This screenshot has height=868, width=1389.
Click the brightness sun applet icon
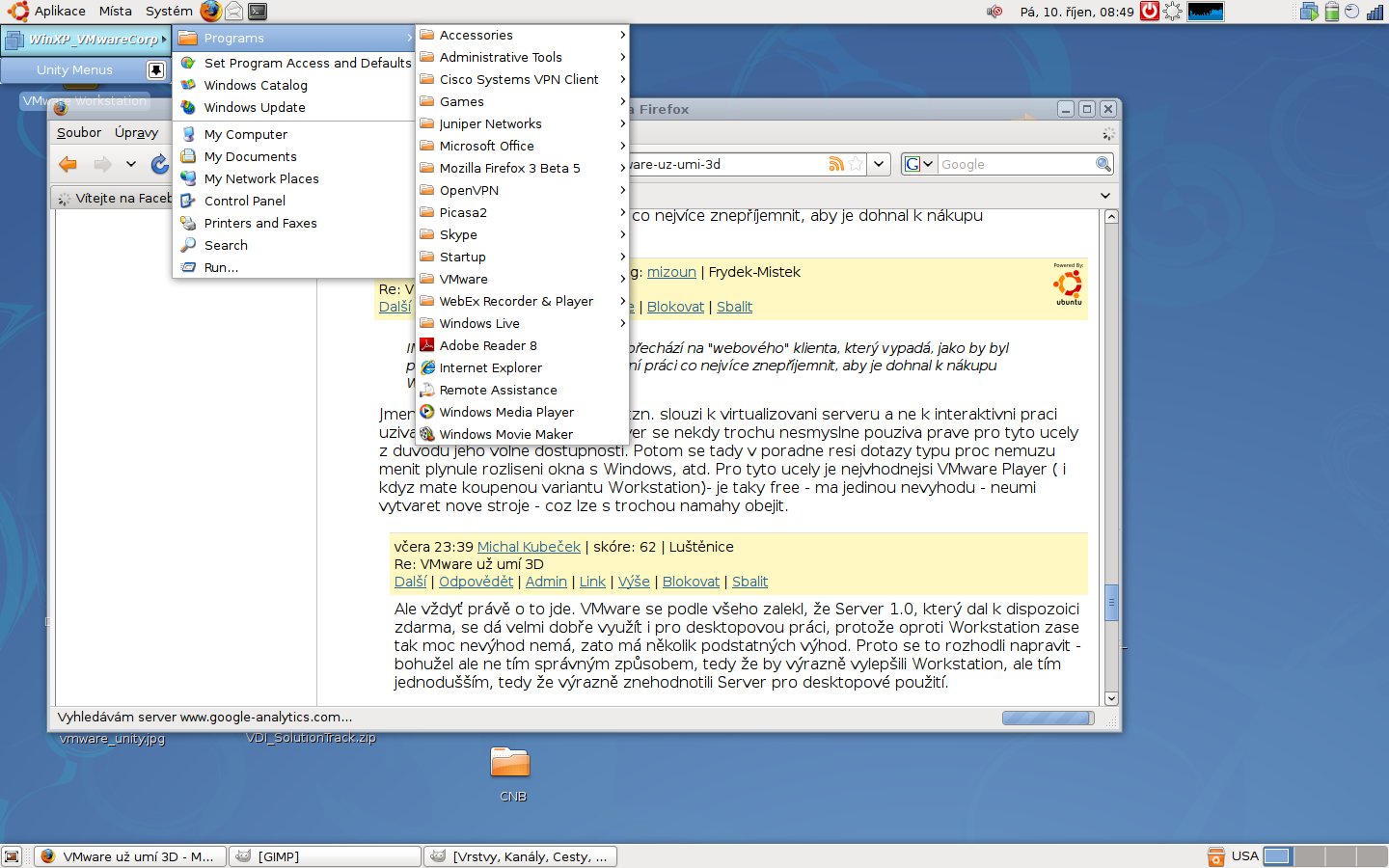[x=1173, y=12]
